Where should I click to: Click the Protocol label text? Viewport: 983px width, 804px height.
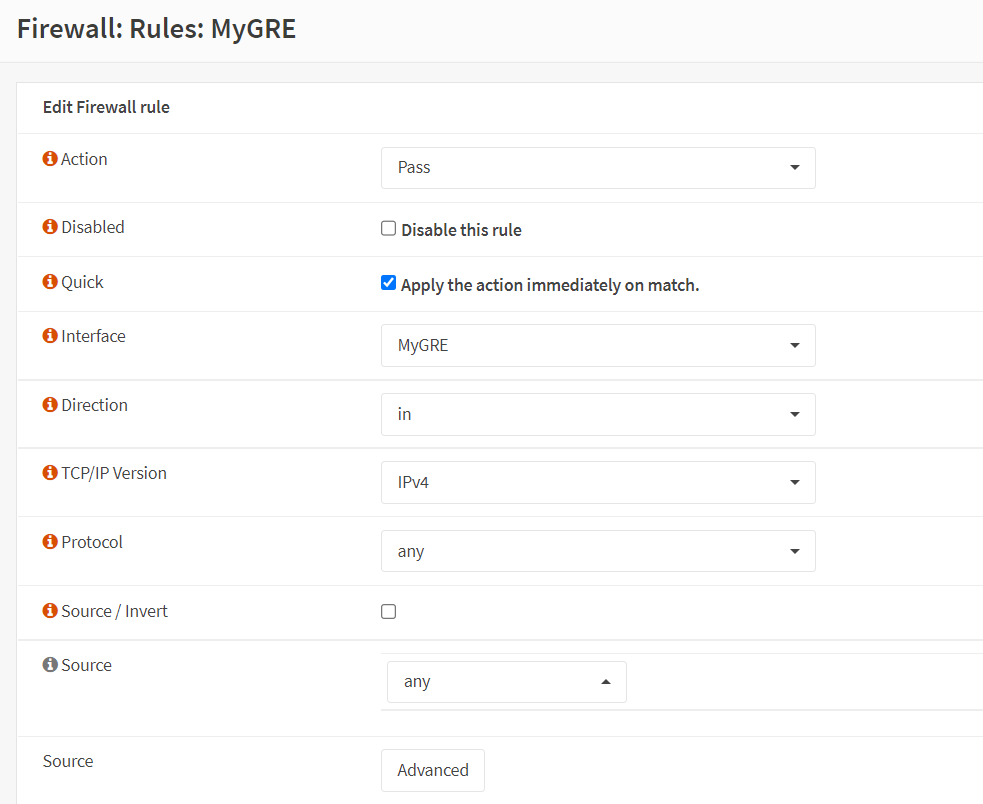92,542
